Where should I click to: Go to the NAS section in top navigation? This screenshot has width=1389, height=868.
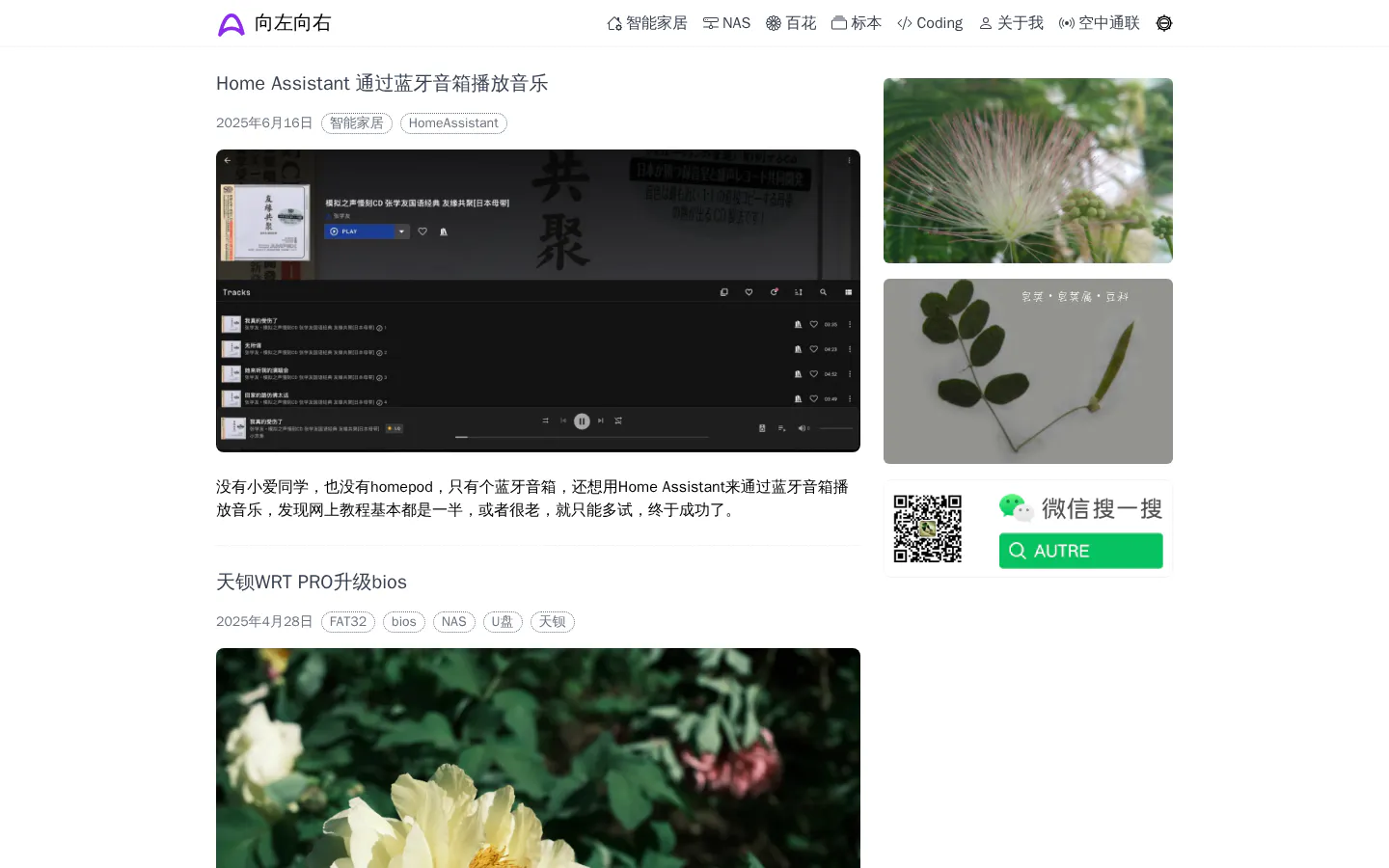pyautogui.click(x=726, y=23)
